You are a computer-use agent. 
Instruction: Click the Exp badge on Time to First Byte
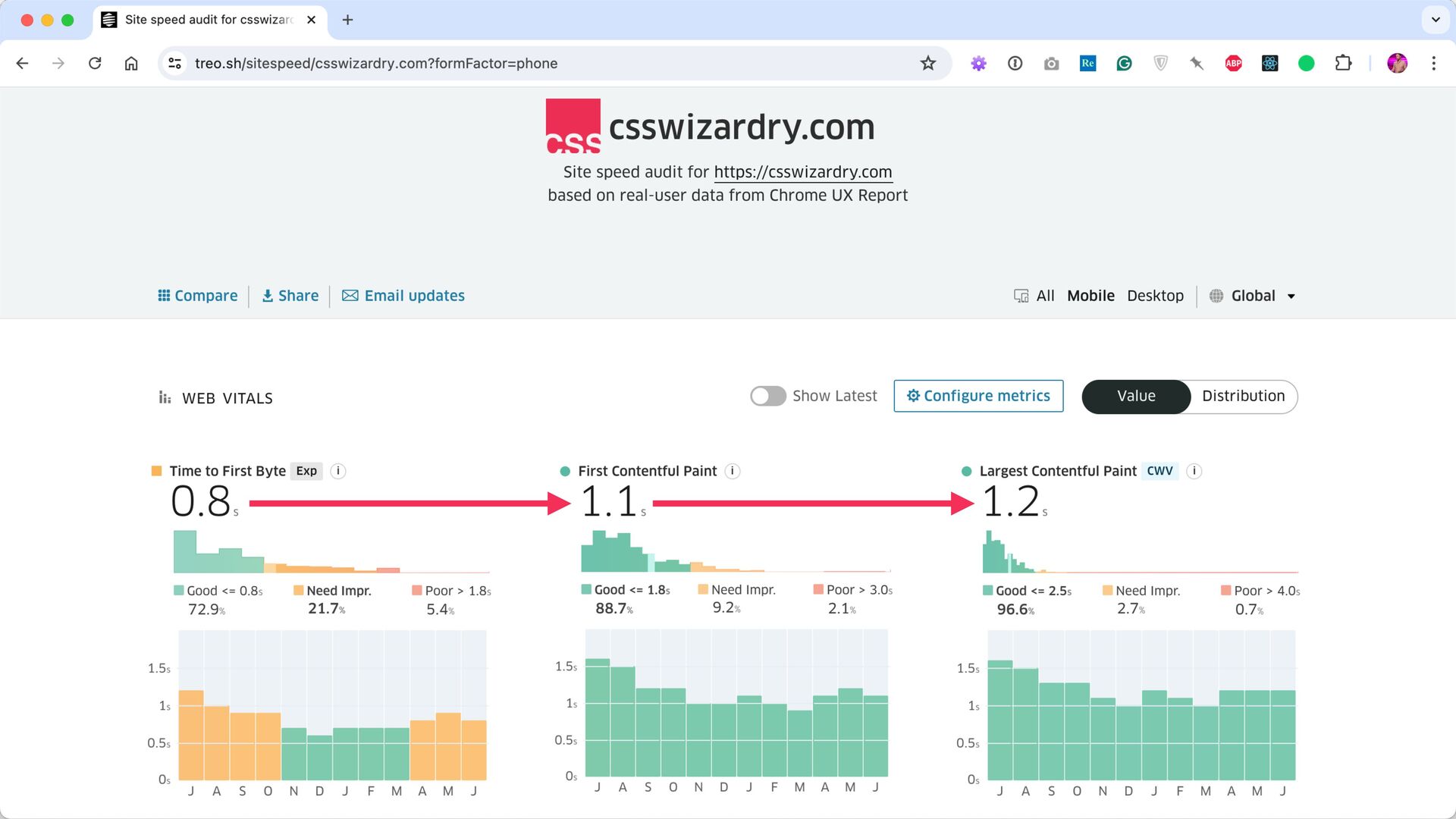click(306, 471)
